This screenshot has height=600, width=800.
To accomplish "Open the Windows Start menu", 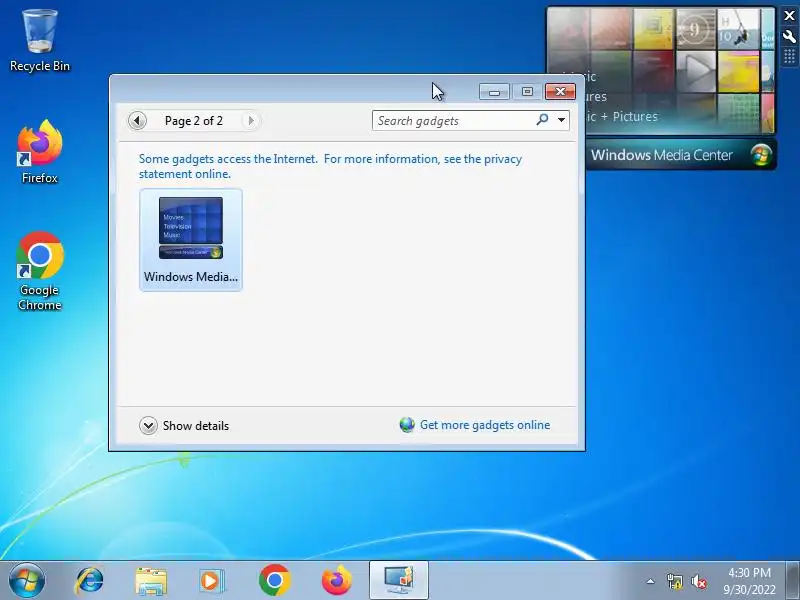I will click(27, 581).
